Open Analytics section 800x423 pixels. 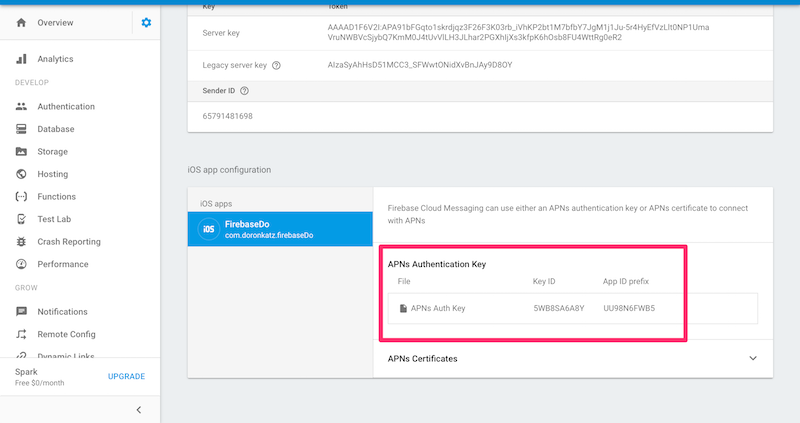[55, 59]
